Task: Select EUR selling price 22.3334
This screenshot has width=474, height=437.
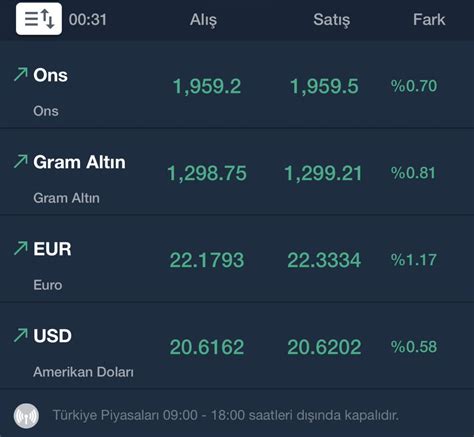Action: coord(324,260)
